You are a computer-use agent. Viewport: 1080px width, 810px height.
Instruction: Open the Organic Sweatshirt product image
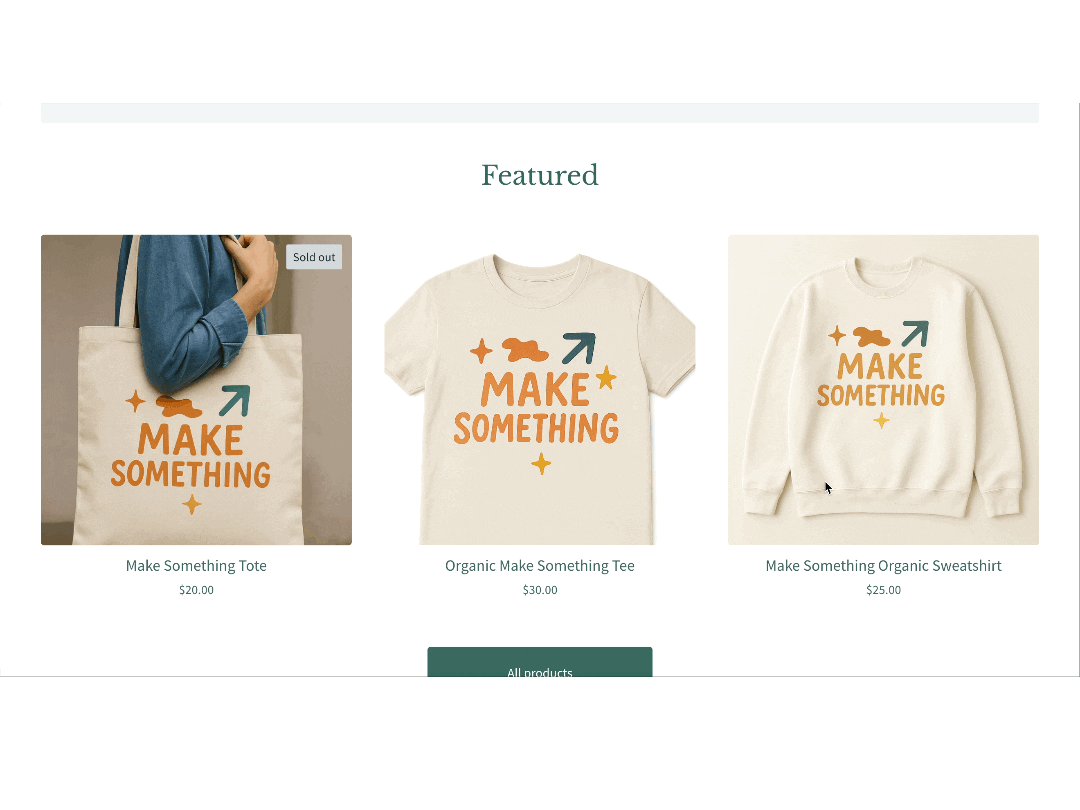pos(883,390)
